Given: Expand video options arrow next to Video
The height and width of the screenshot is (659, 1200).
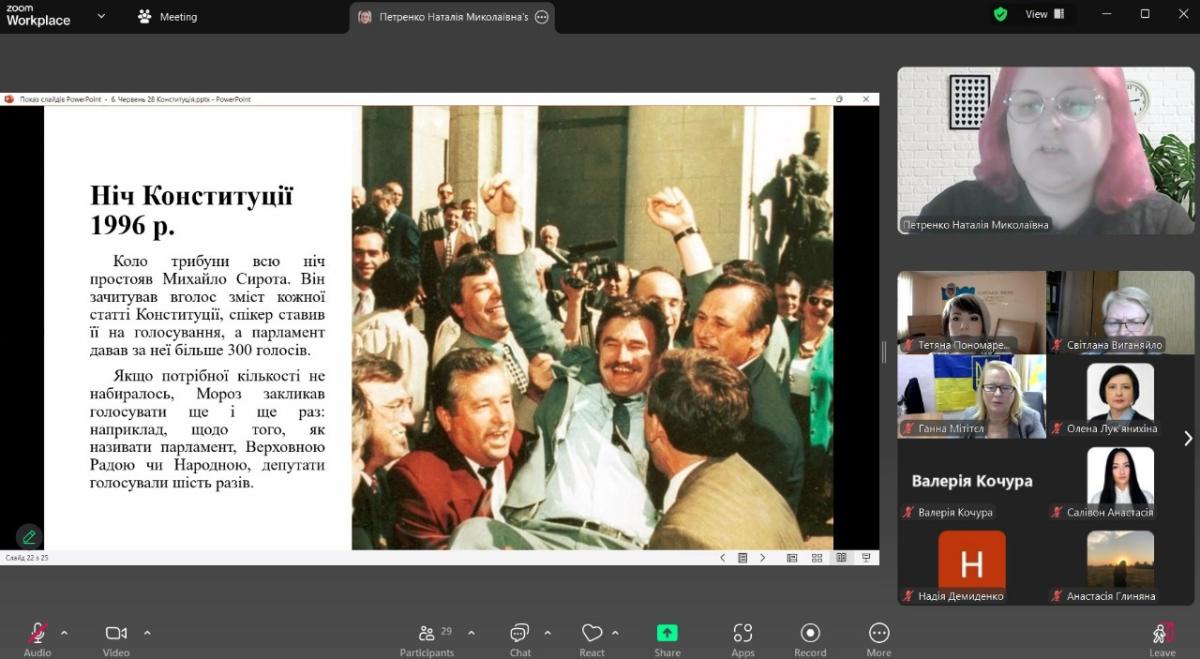Looking at the screenshot, I should (x=147, y=633).
